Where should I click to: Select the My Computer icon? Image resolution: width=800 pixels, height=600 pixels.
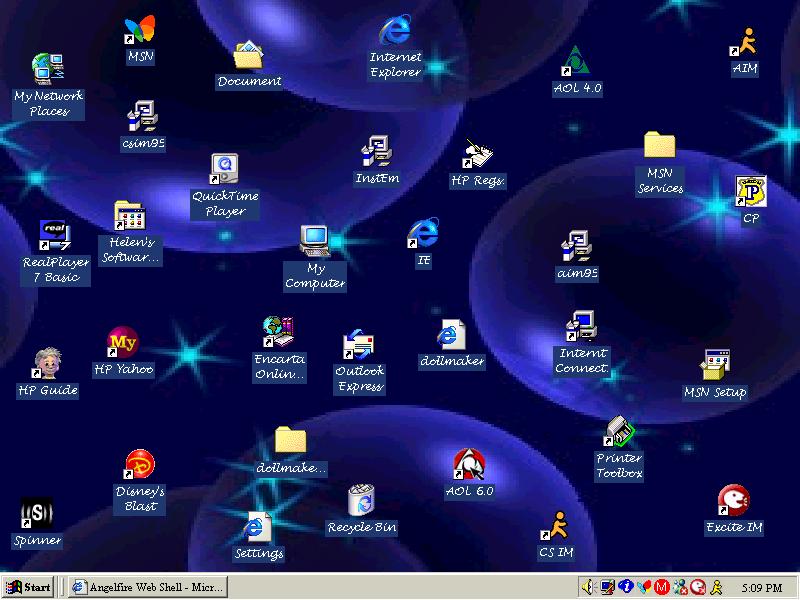(x=315, y=241)
